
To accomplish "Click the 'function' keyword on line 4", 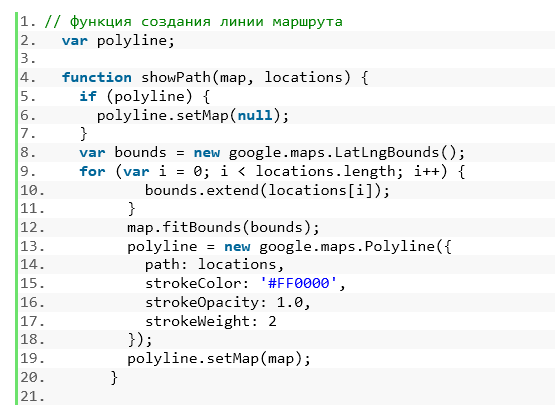I will (x=97, y=77).
